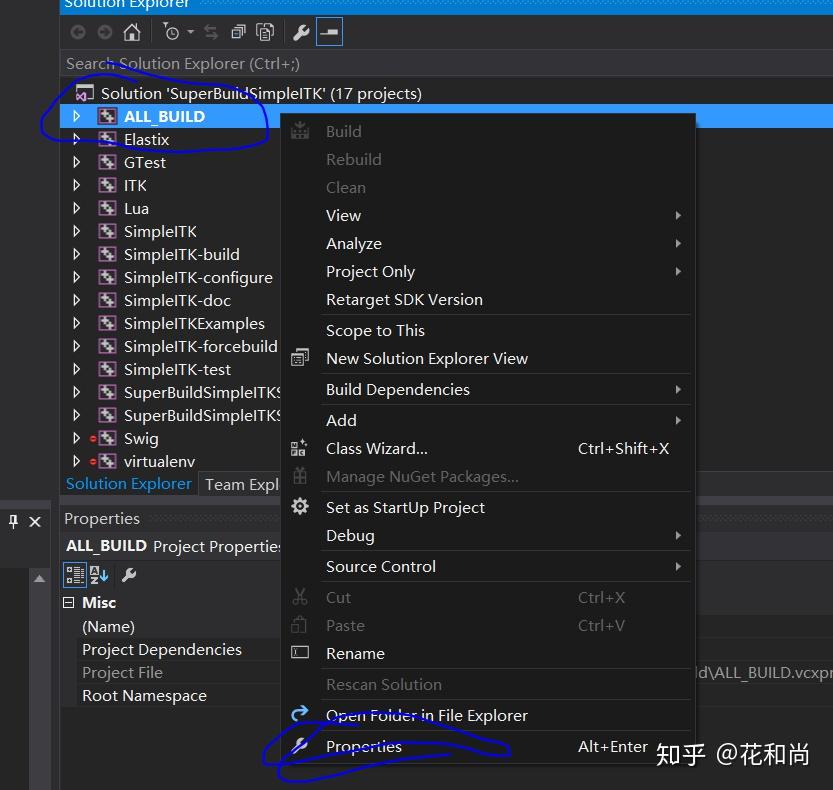This screenshot has height=790, width=833.
Task: Switch to the Team Explorer tab
Action: 240,483
